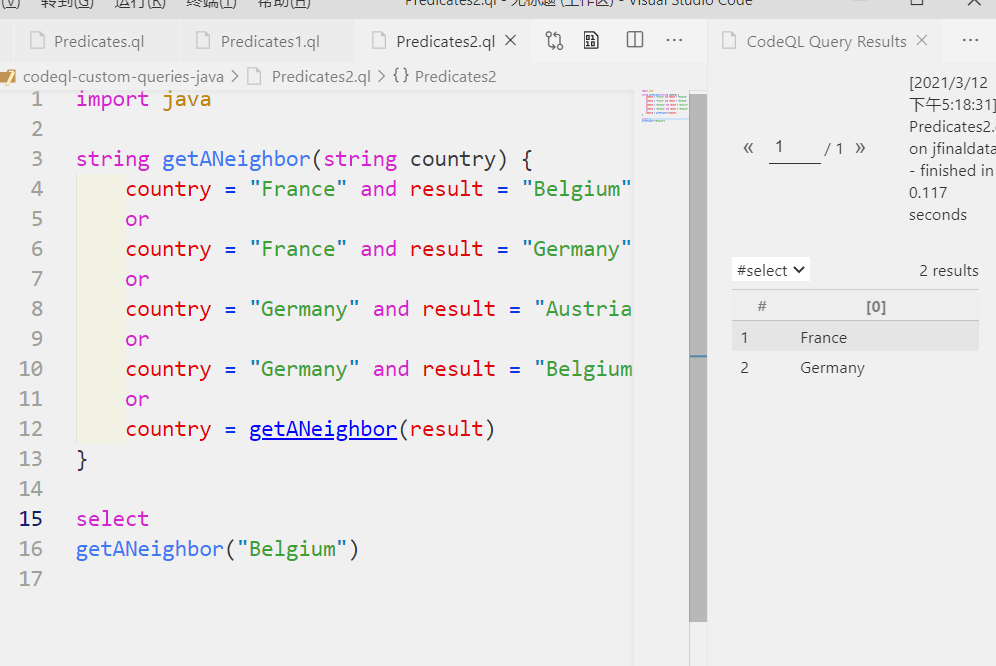
Task: Click the open preview icon in editor toolbar
Action: [591, 41]
